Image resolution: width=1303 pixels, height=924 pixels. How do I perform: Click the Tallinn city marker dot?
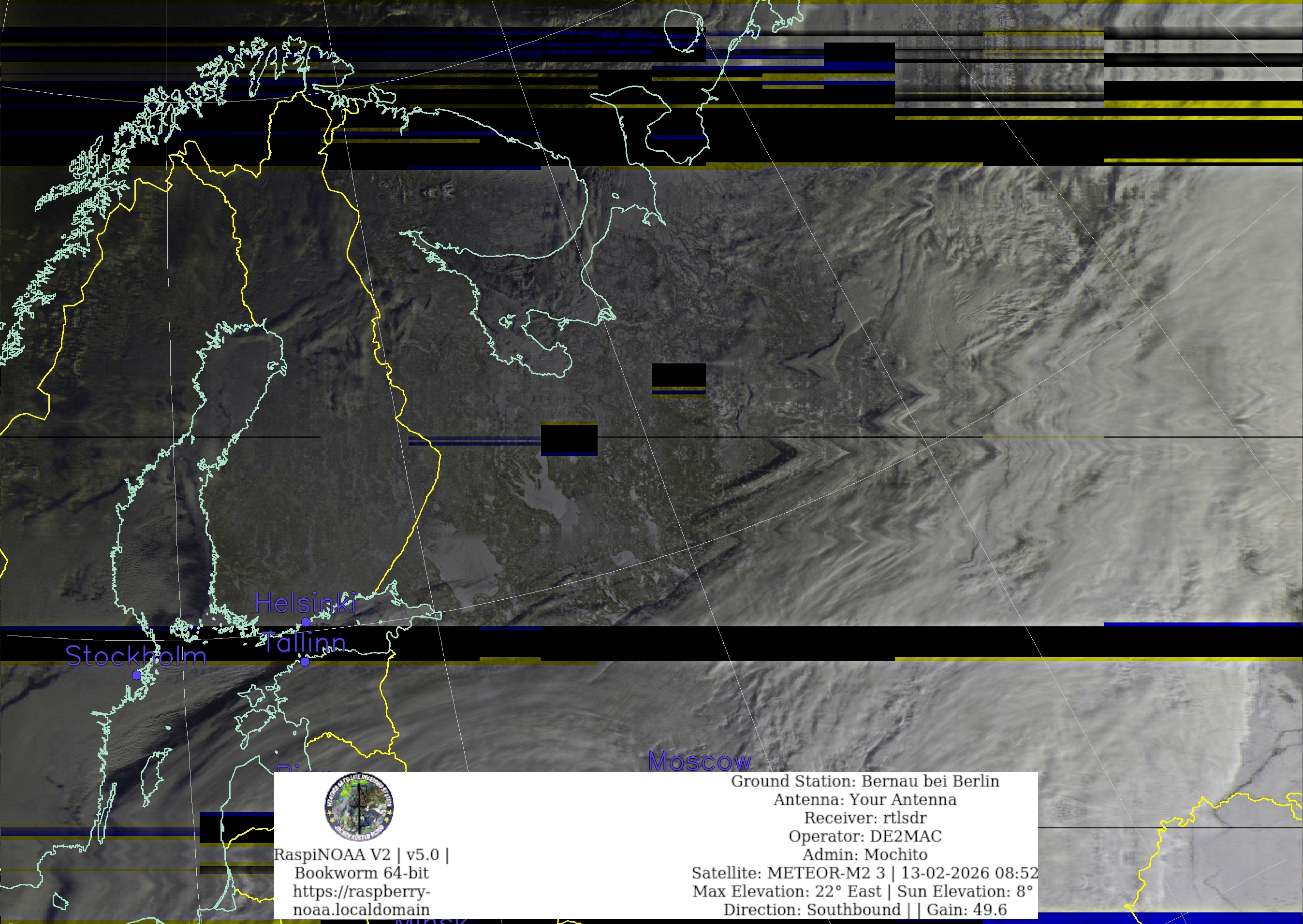click(x=305, y=662)
